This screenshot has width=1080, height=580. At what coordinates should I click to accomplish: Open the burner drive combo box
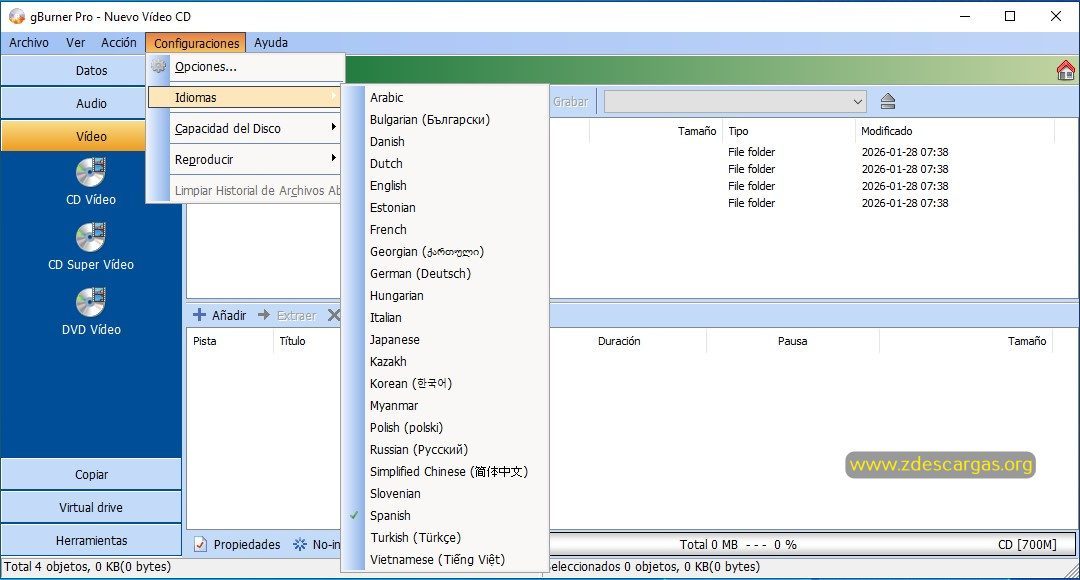(736, 102)
